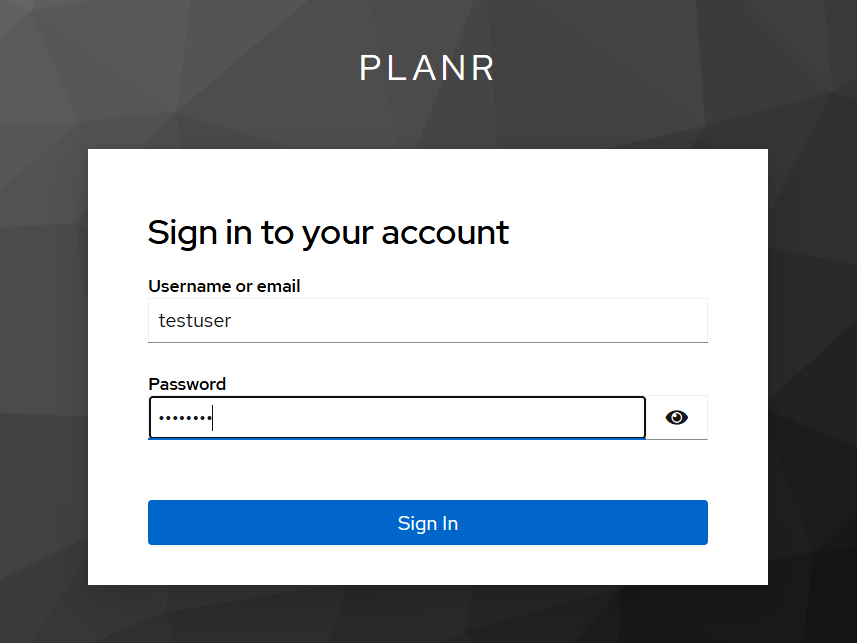Click the eye icon beside the password
This screenshot has height=643, width=857.
tap(677, 417)
